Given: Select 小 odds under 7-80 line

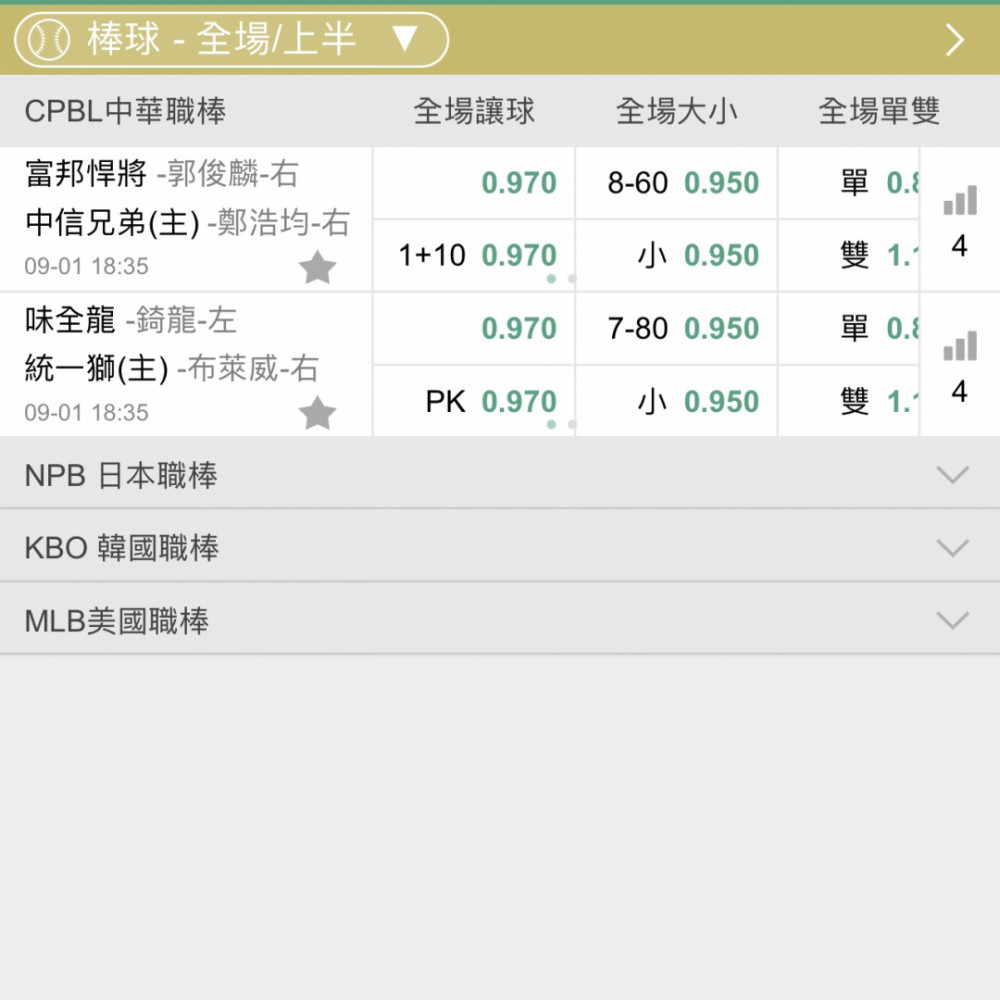Looking at the screenshot, I should tap(677, 401).
